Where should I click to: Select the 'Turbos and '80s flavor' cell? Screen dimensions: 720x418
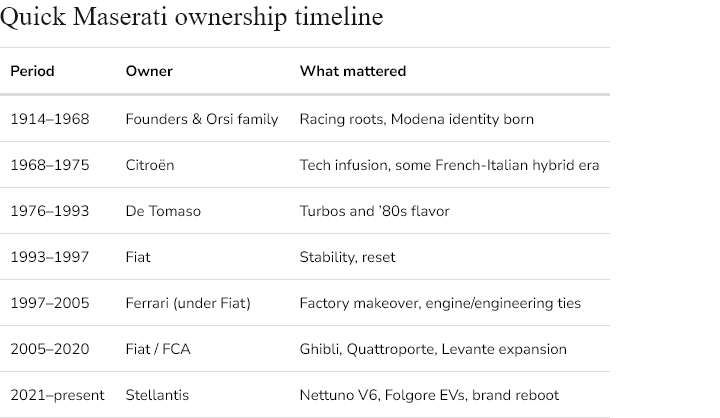(x=375, y=211)
